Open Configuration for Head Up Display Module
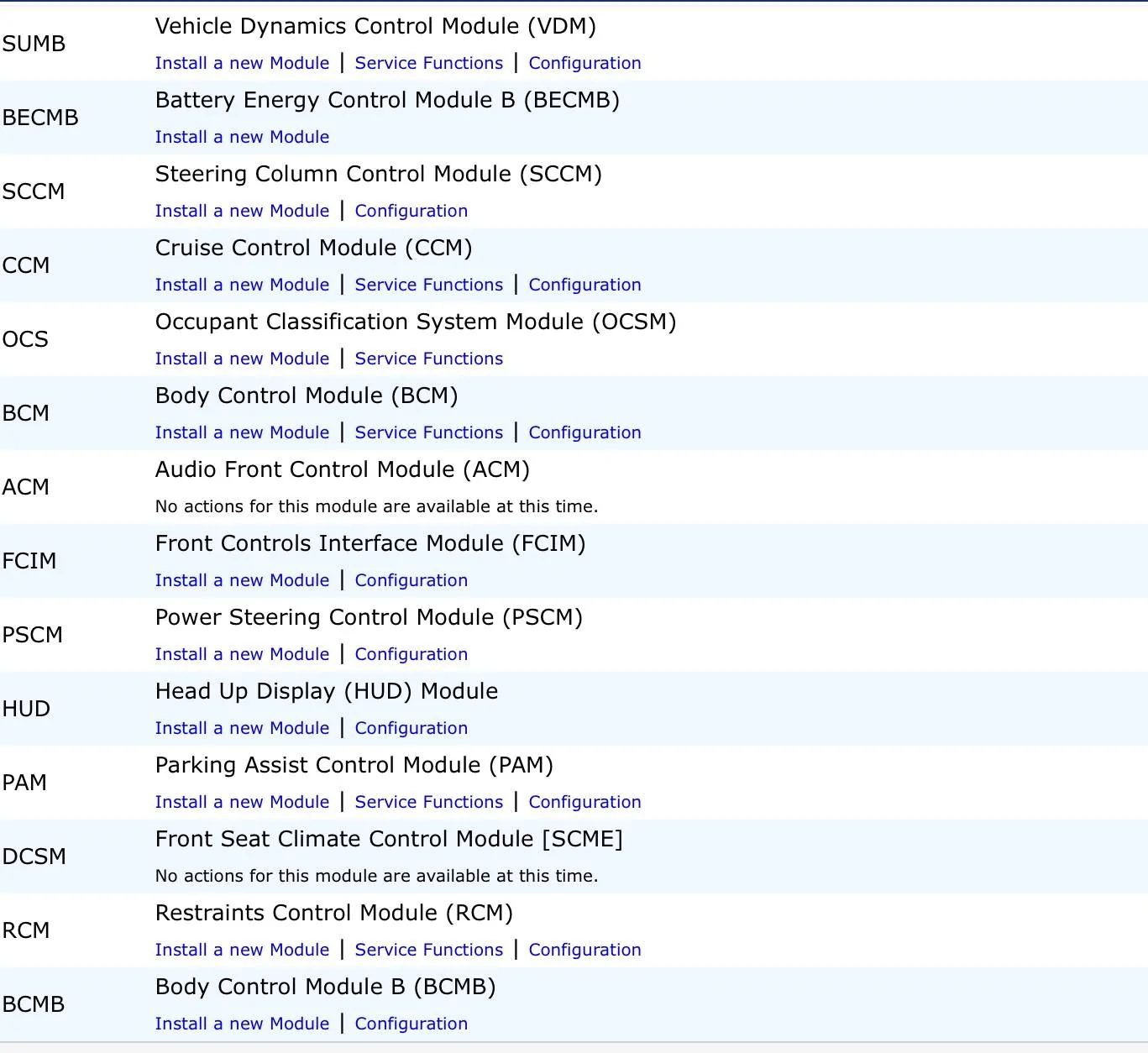The height and width of the screenshot is (1053, 1148). [x=411, y=728]
